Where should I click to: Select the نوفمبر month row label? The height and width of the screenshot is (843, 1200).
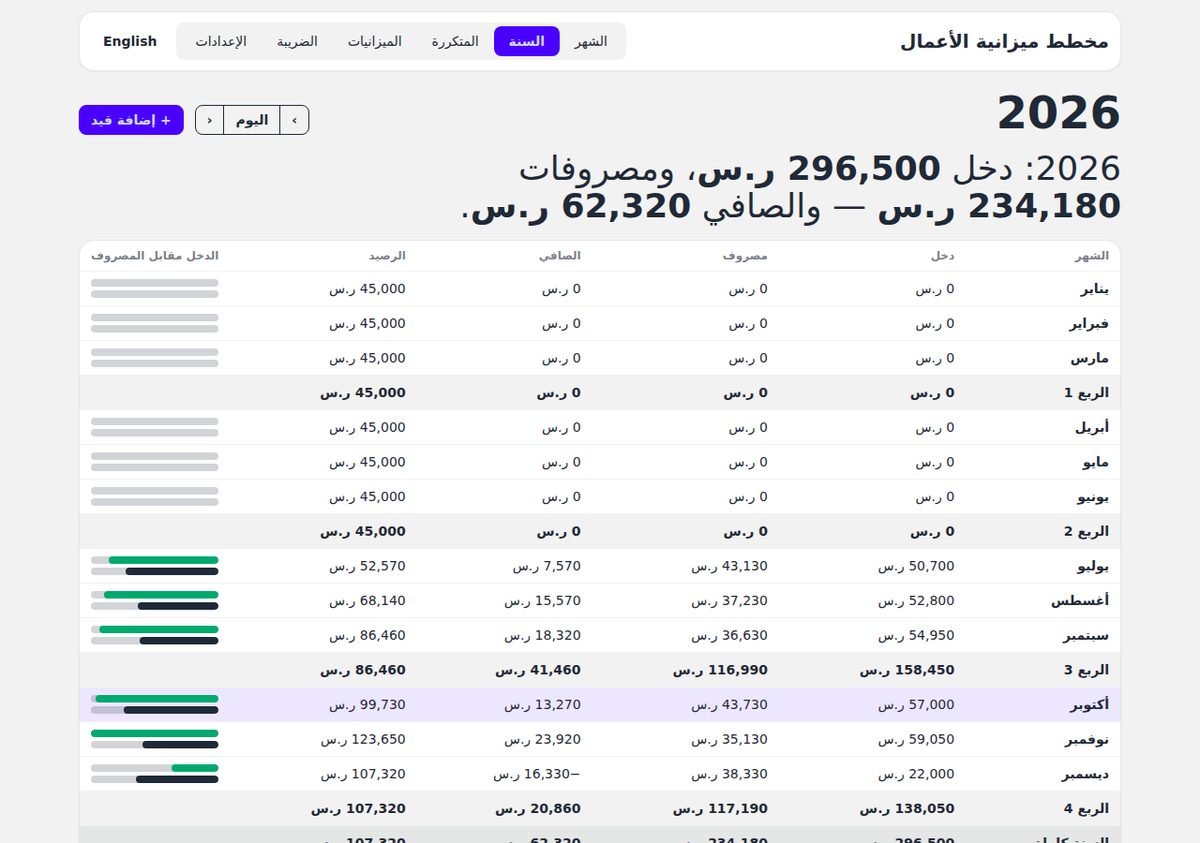1089,740
